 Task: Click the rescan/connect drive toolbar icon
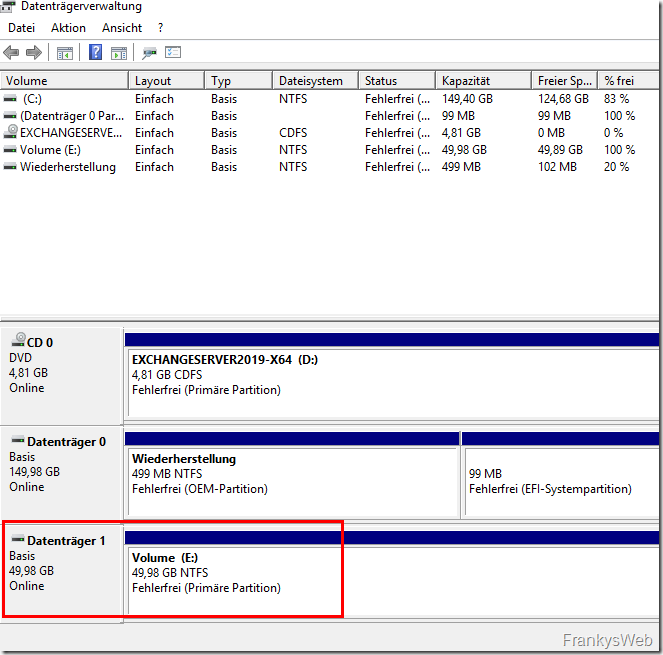click(149, 52)
